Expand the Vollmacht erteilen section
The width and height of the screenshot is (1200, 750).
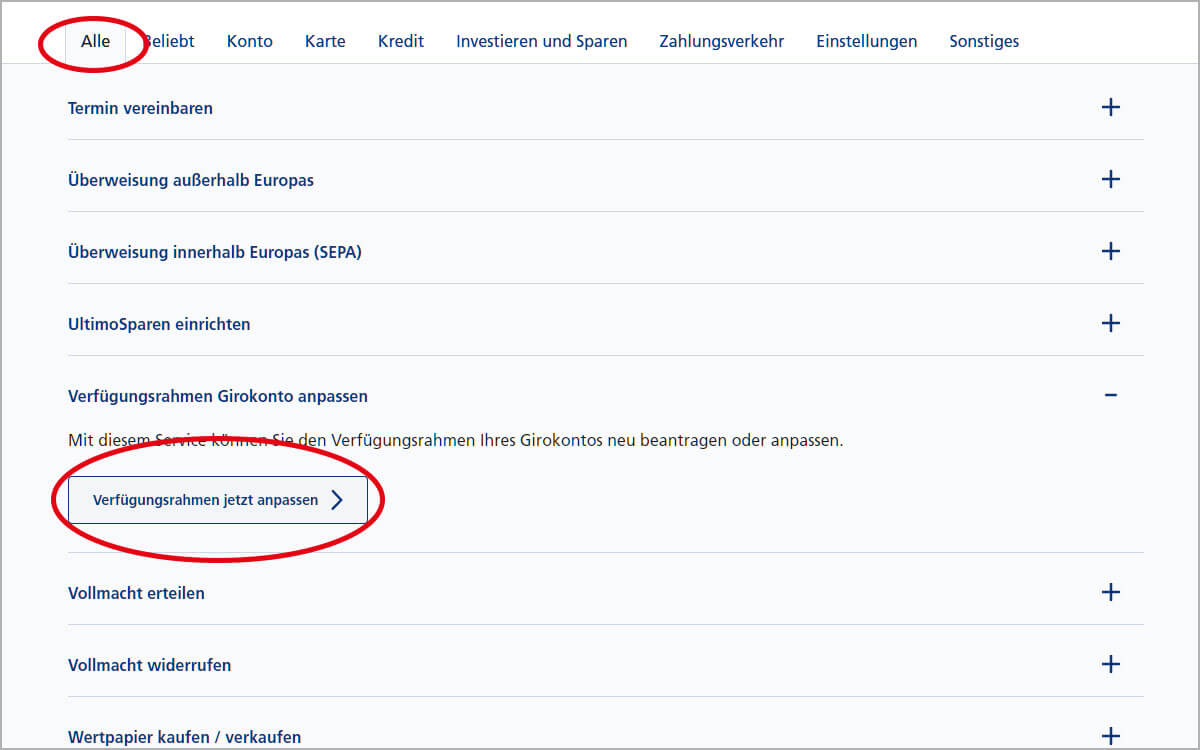pos(1110,592)
